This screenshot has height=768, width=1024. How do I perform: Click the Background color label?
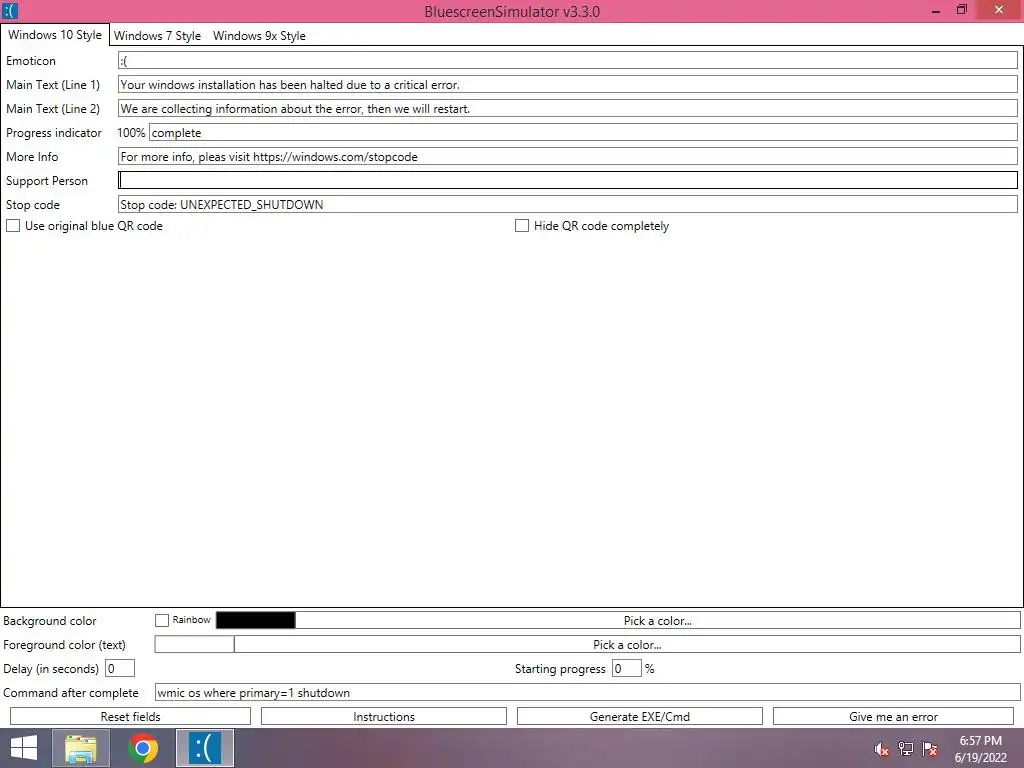[50, 621]
